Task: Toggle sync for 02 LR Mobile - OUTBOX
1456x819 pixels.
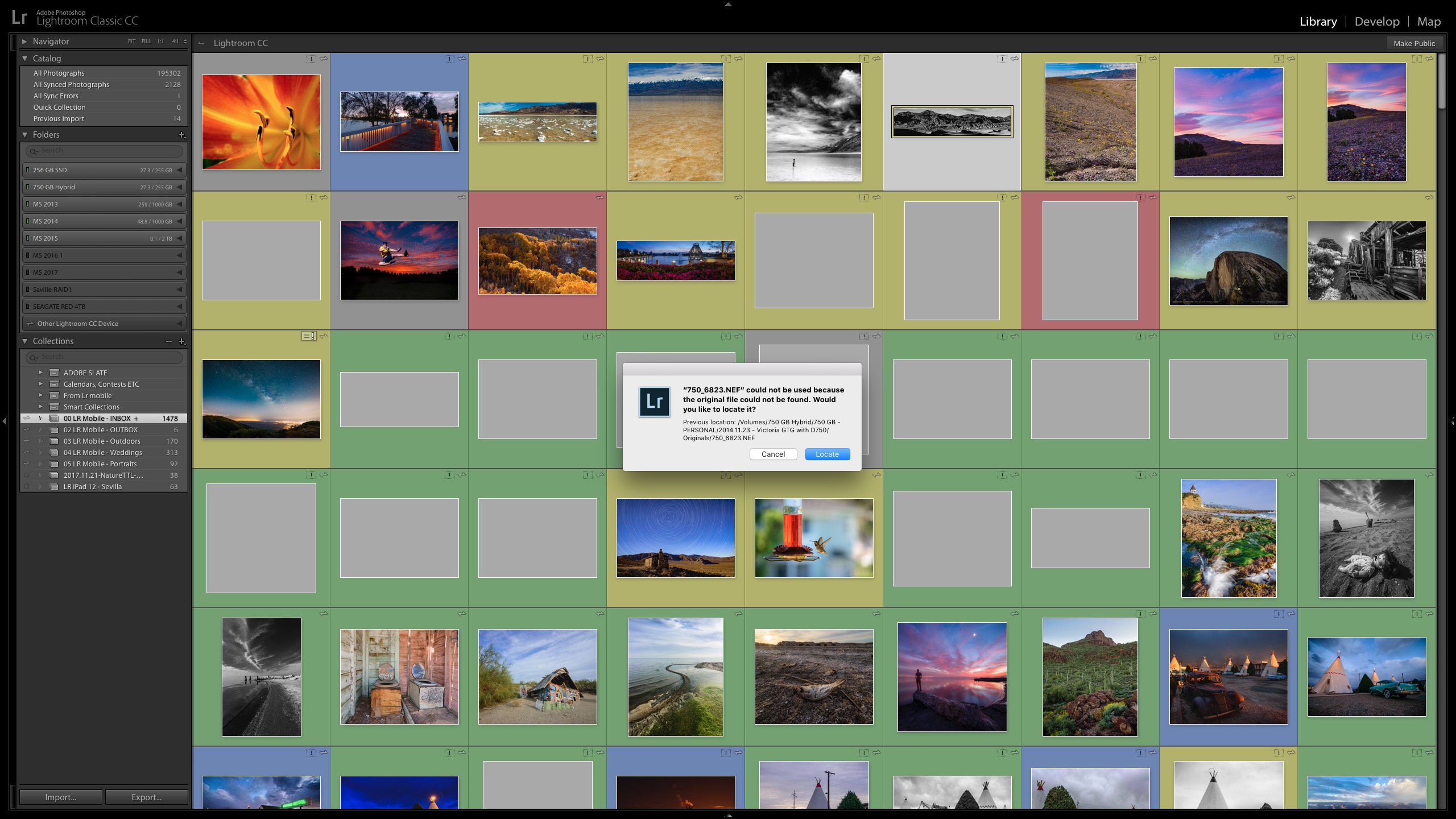Action: (x=27, y=429)
